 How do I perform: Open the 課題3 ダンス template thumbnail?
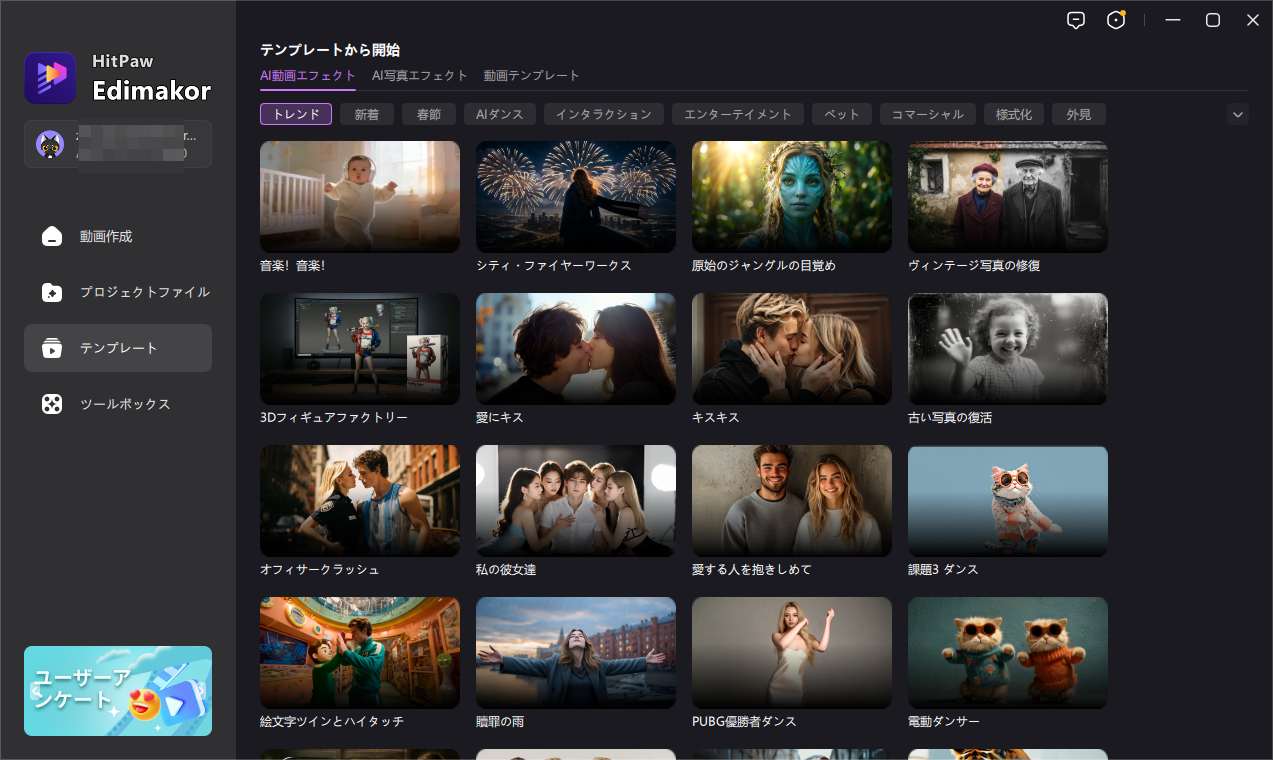point(1007,500)
